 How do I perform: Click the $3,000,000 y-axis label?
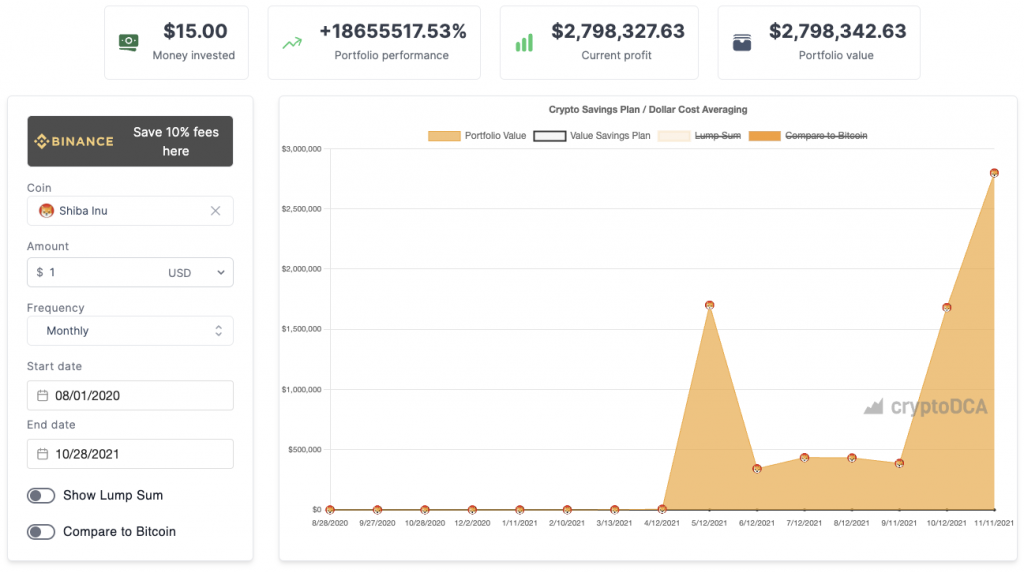pos(301,149)
